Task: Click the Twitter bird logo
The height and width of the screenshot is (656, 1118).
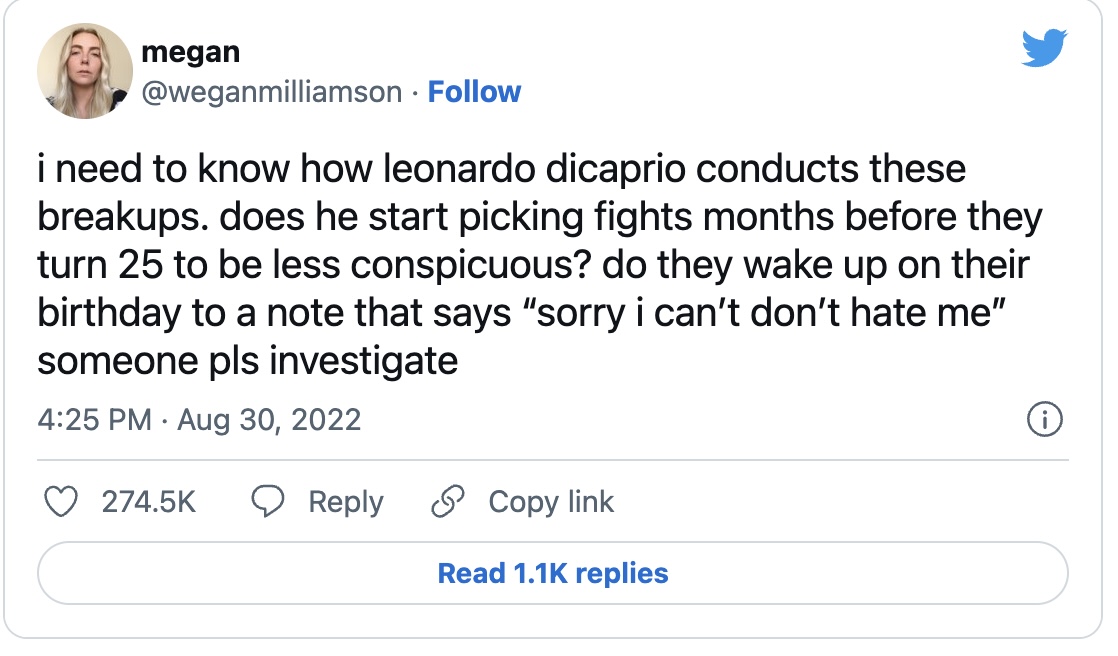Action: coord(1045,48)
